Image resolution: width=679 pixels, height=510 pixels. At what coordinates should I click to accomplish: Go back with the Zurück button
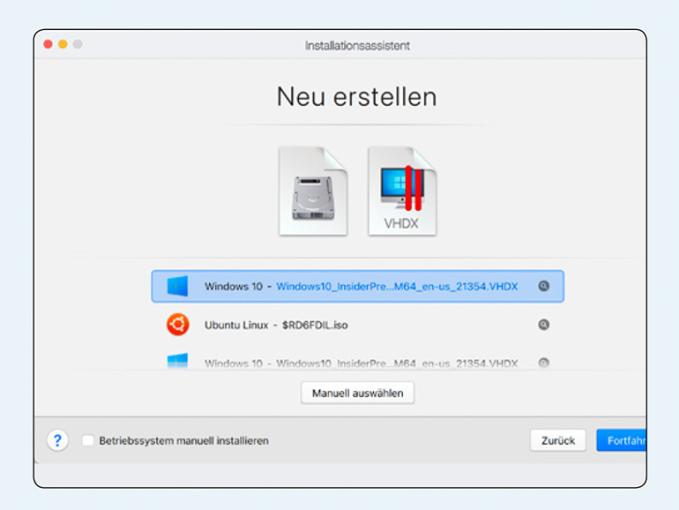pyautogui.click(x=558, y=440)
